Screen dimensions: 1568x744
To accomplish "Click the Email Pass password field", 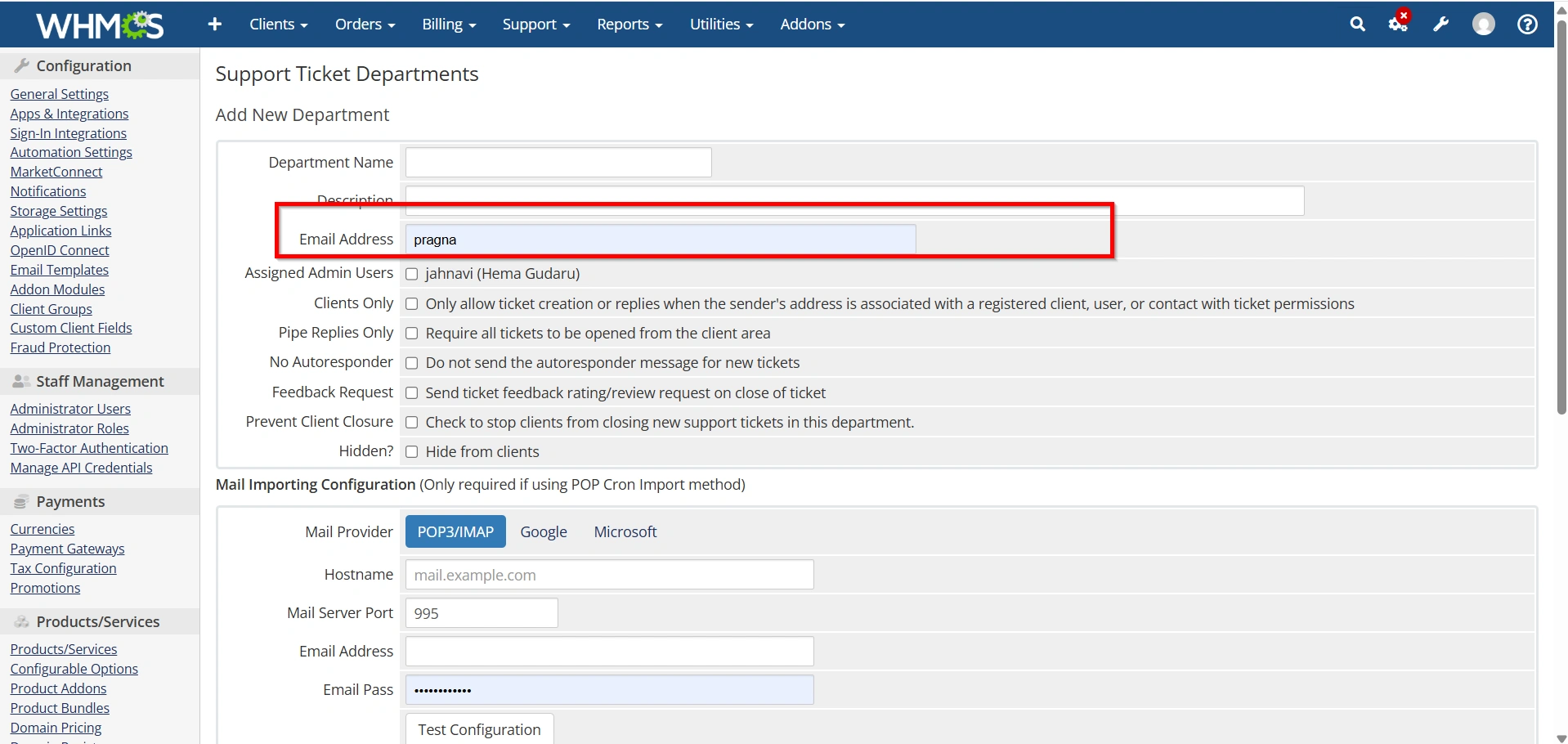I will tap(610, 690).
